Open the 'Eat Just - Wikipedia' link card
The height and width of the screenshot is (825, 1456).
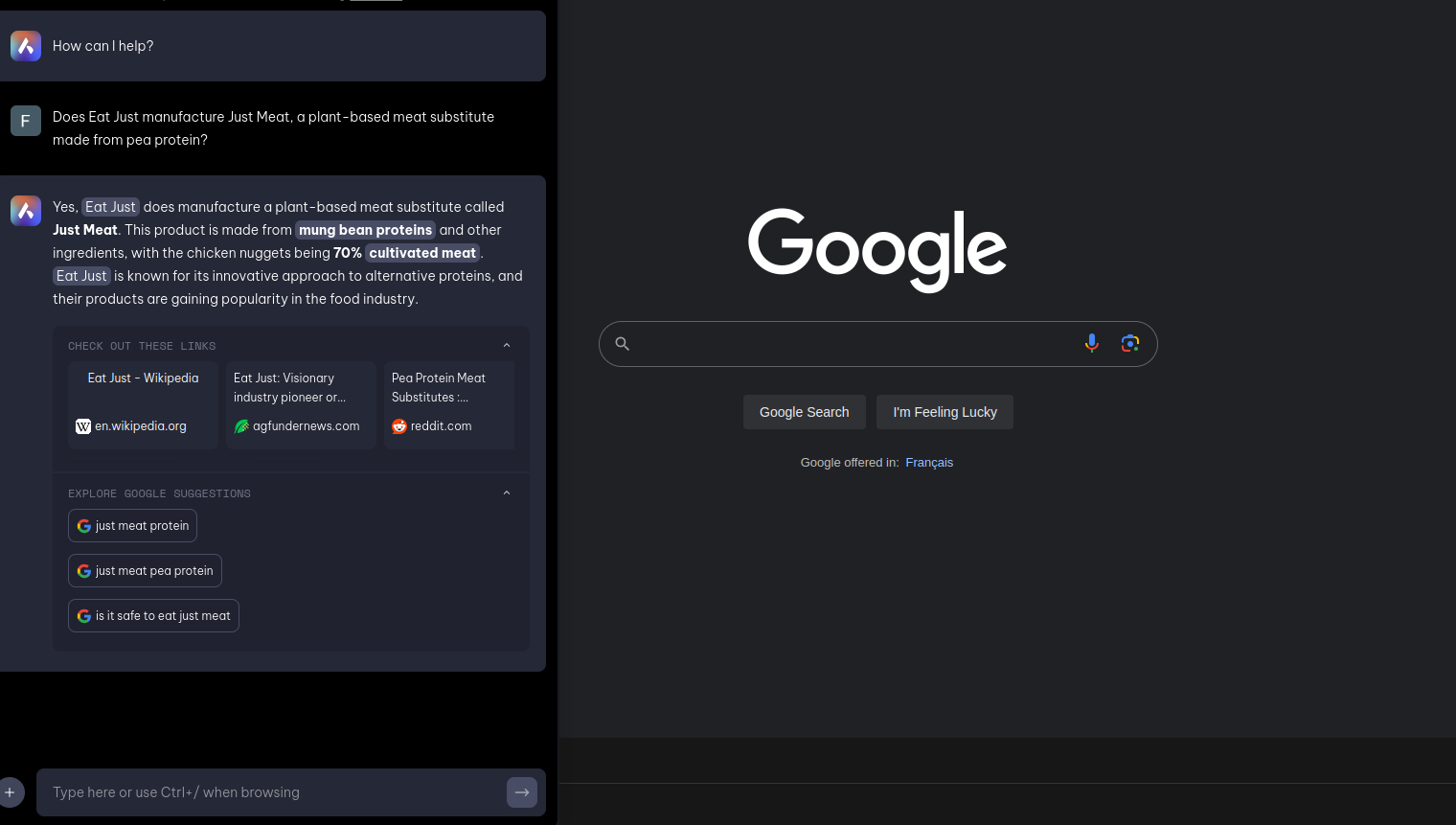click(144, 405)
